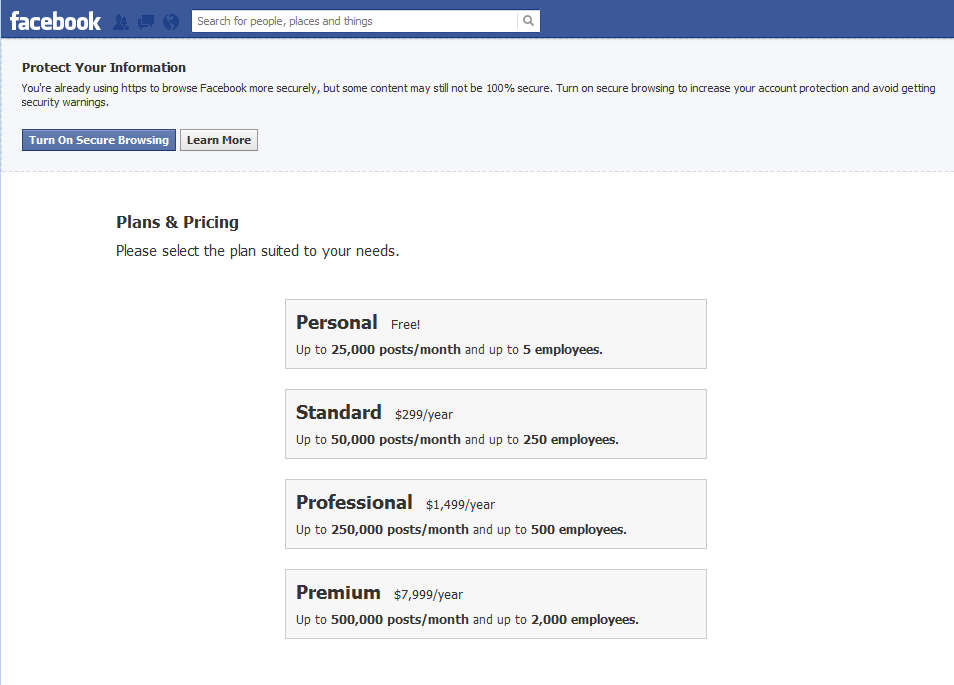Click the Facebook logo in the header

pos(55,20)
